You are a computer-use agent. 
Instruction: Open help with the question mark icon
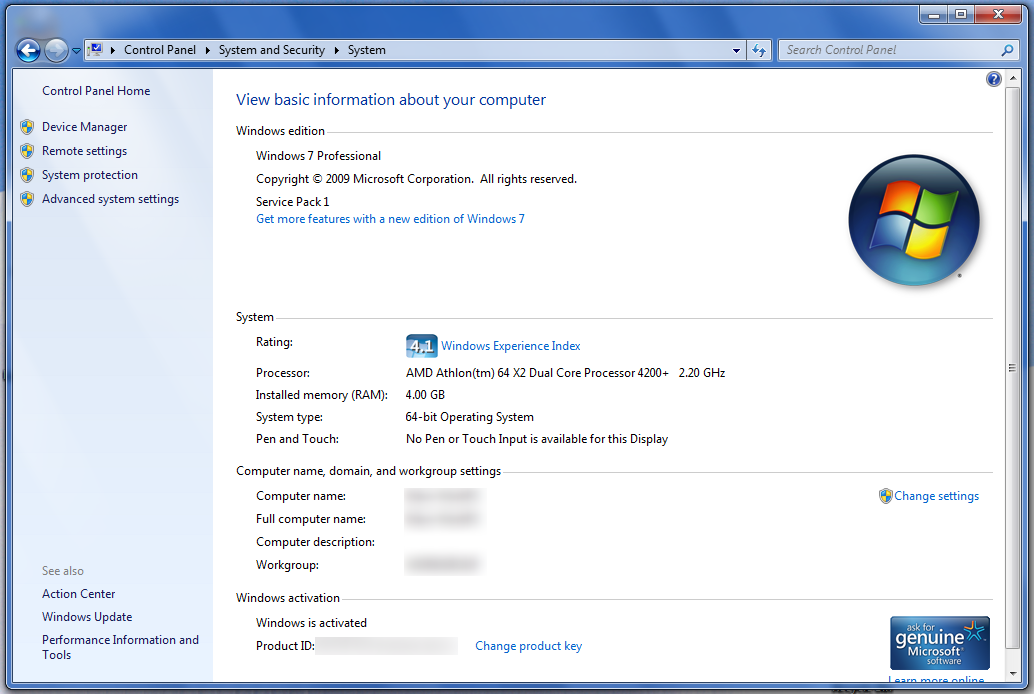[x=993, y=79]
